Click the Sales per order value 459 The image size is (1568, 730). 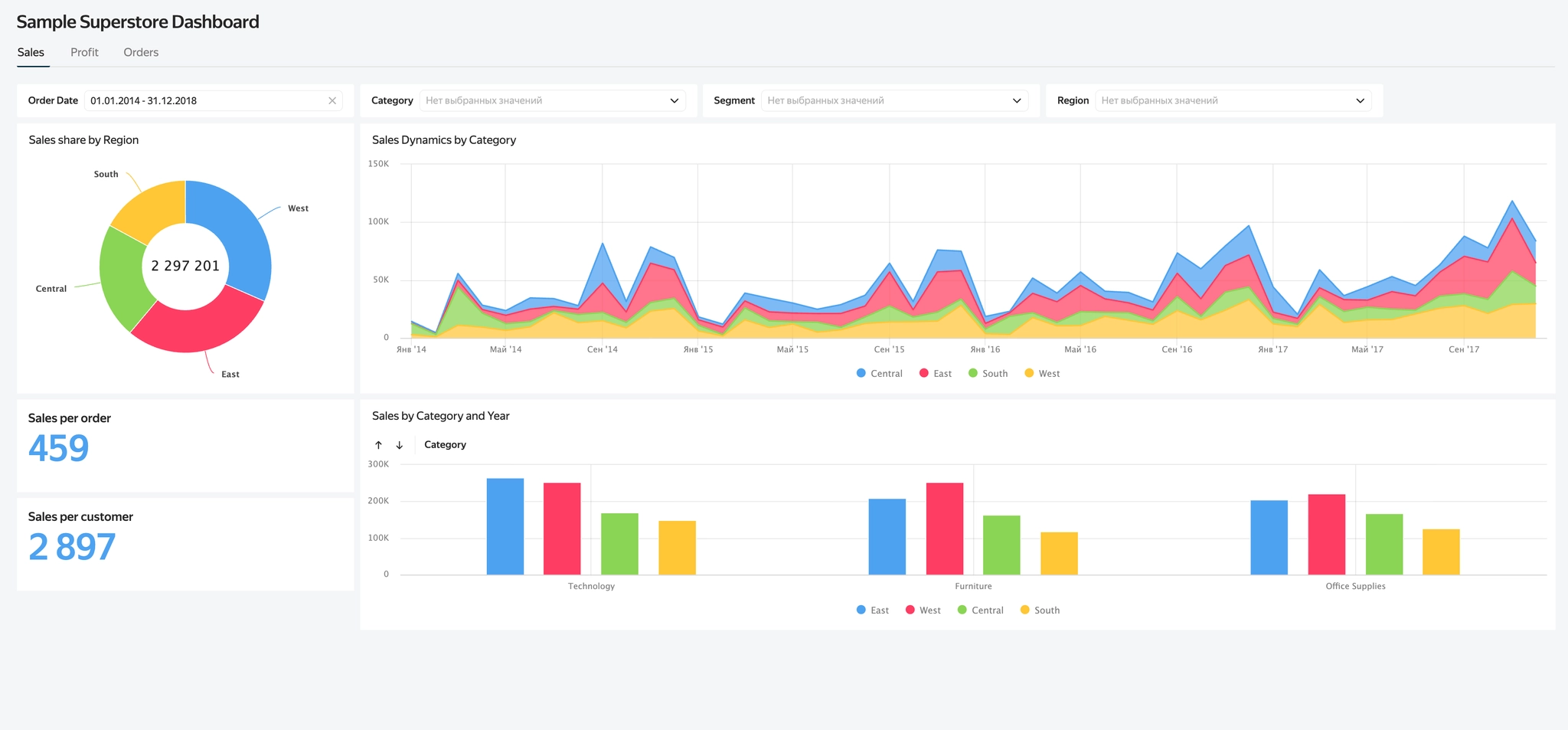[x=59, y=448]
